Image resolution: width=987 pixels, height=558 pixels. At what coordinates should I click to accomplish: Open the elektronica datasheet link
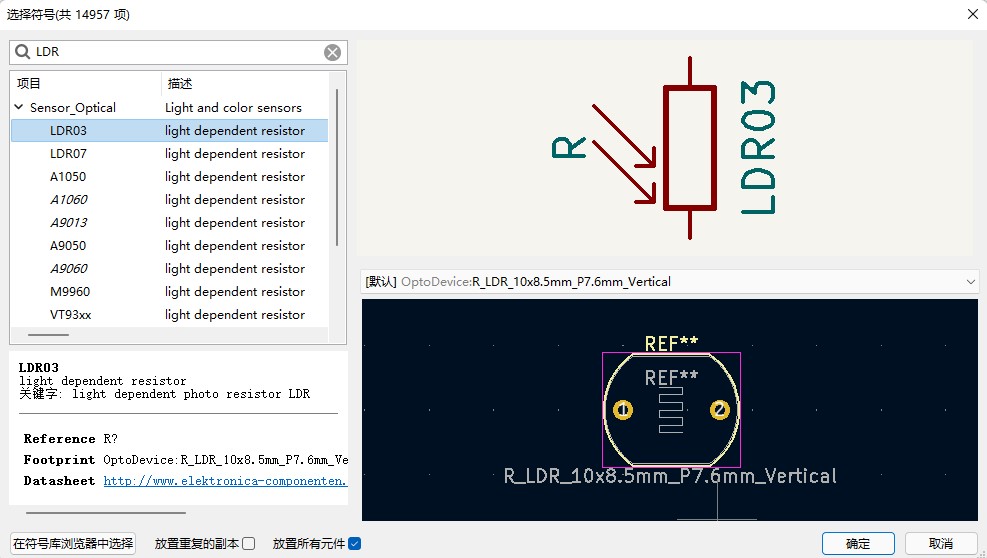225,481
